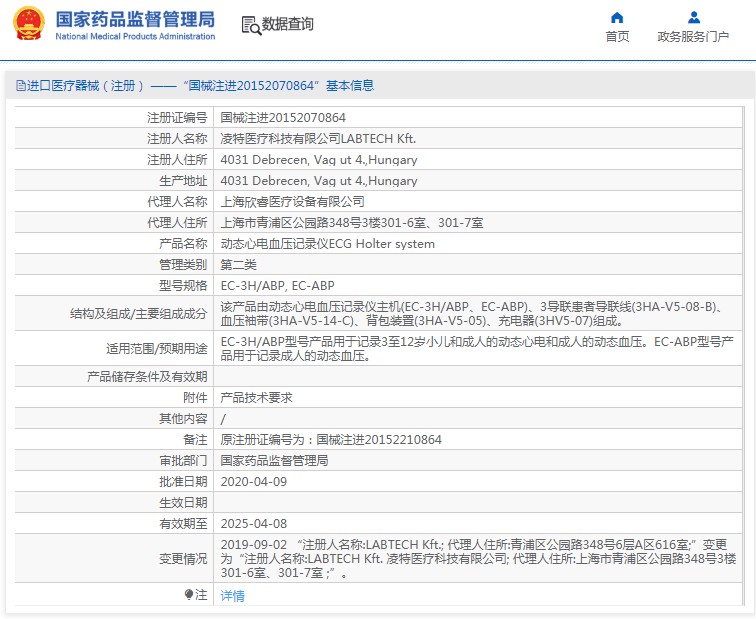Click registration number value 国械注进20152070864

click(x=283, y=118)
